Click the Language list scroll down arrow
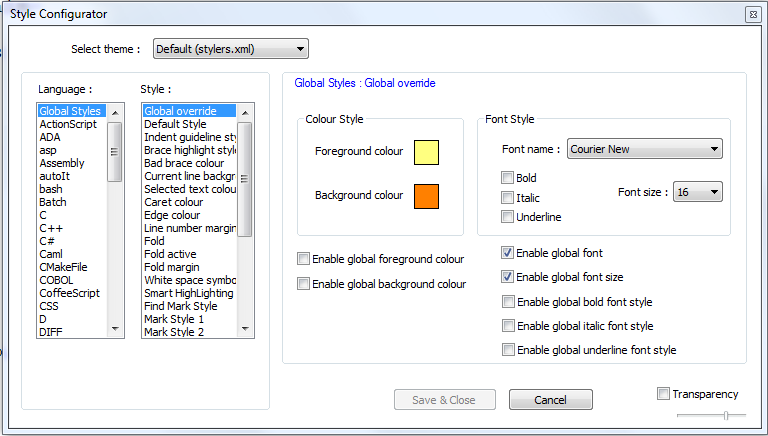The height and width of the screenshot is (436, 768). 116,329
